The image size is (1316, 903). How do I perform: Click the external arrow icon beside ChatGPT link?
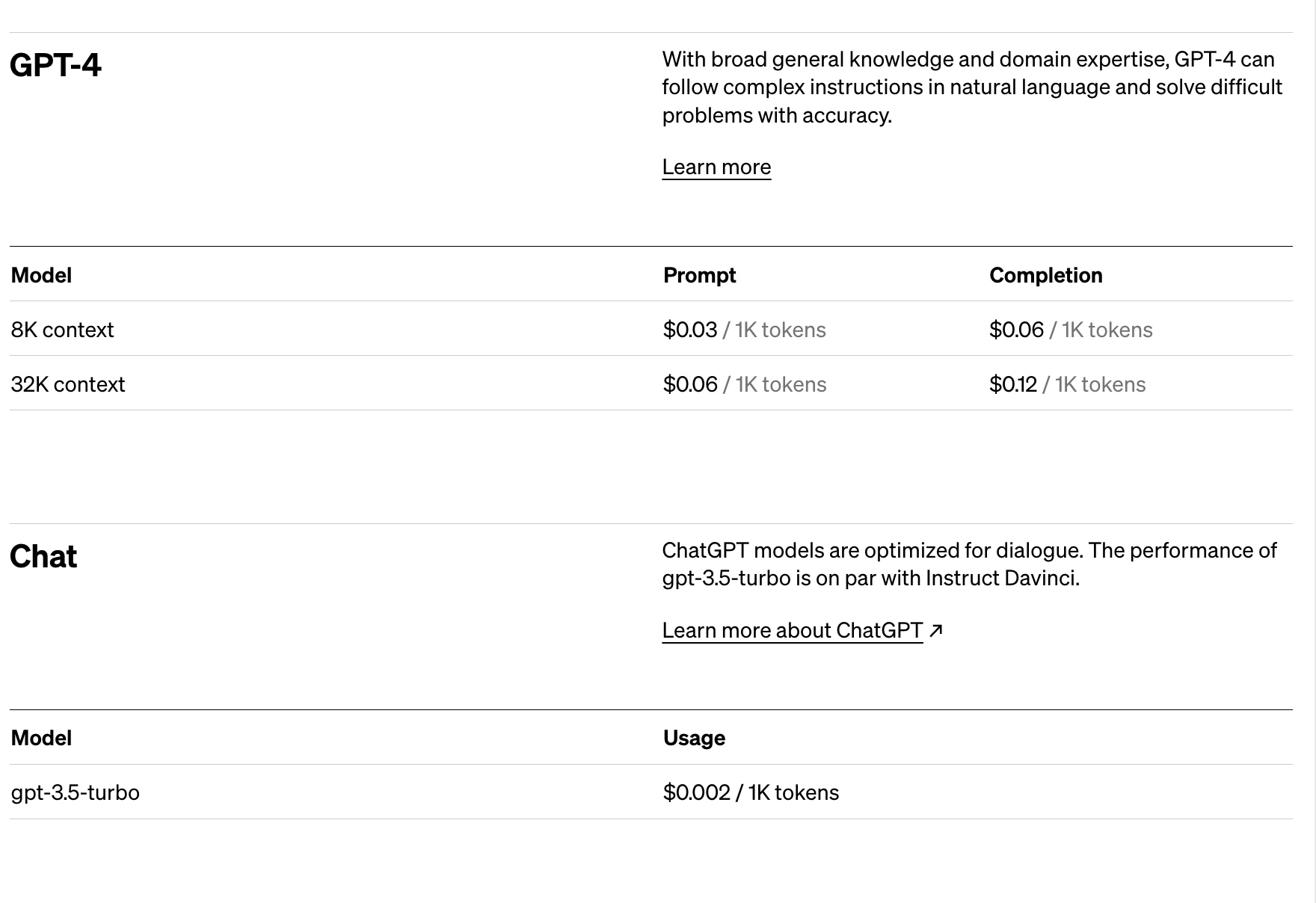(935, 631)
